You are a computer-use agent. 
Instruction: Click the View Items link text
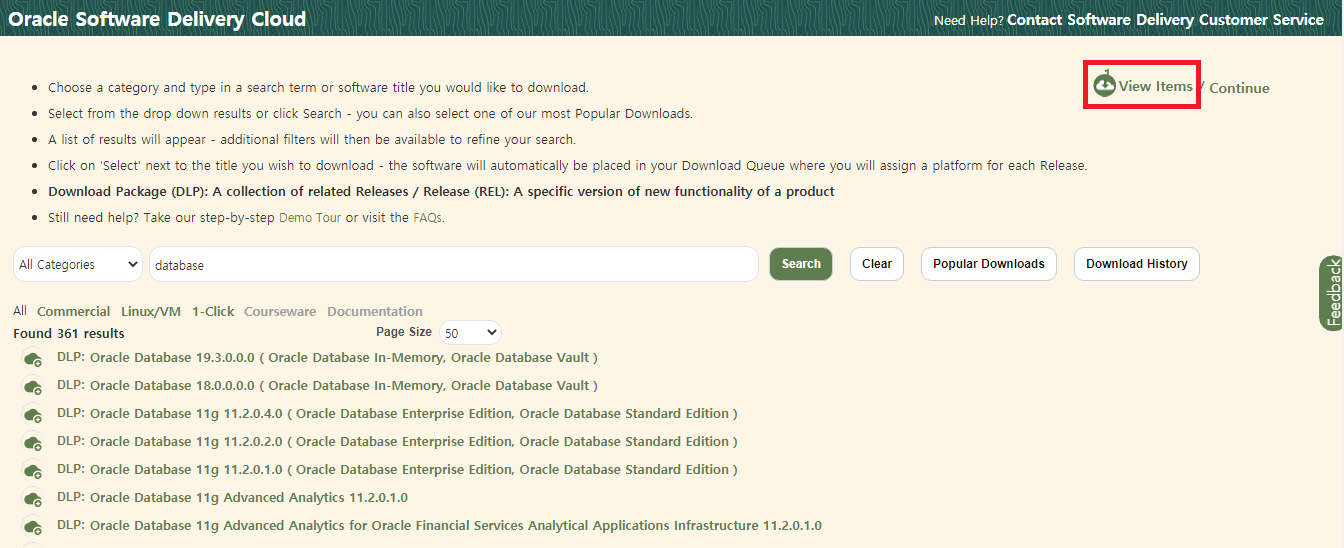[x=1156, y=86]
